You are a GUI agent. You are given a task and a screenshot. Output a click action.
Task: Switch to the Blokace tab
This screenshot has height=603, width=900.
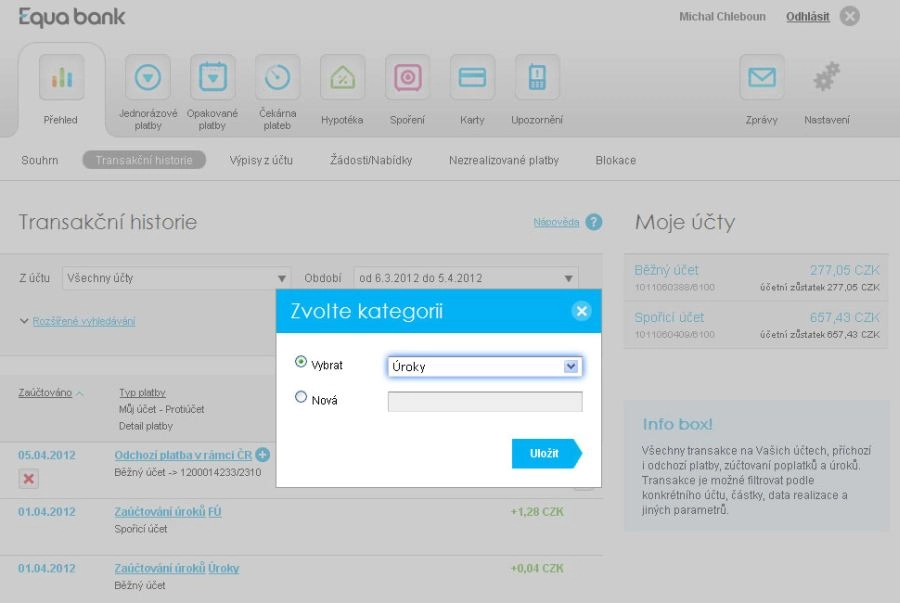click(x=615, y=160)
